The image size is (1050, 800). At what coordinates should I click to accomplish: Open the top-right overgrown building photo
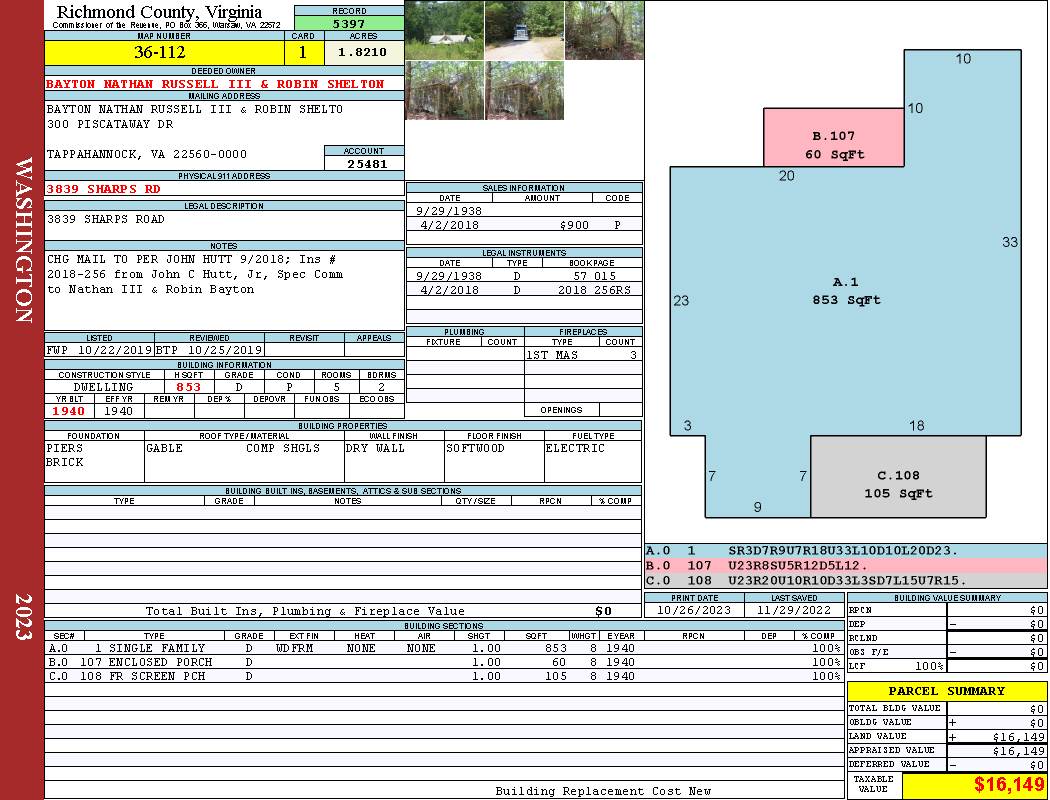604,30
